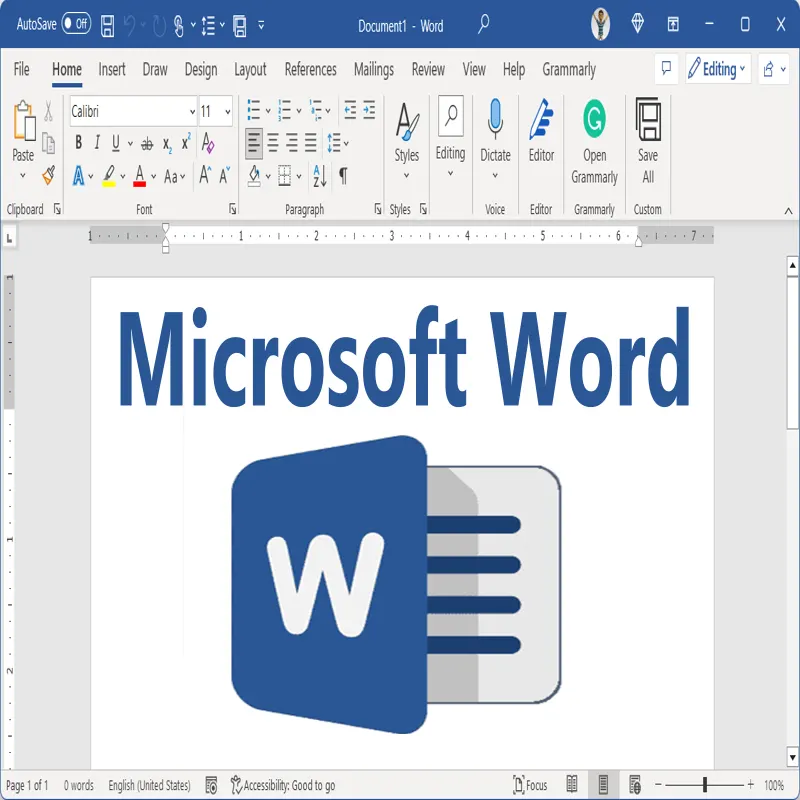Open the Numbering list dropdown arrow

click(298, 110)
